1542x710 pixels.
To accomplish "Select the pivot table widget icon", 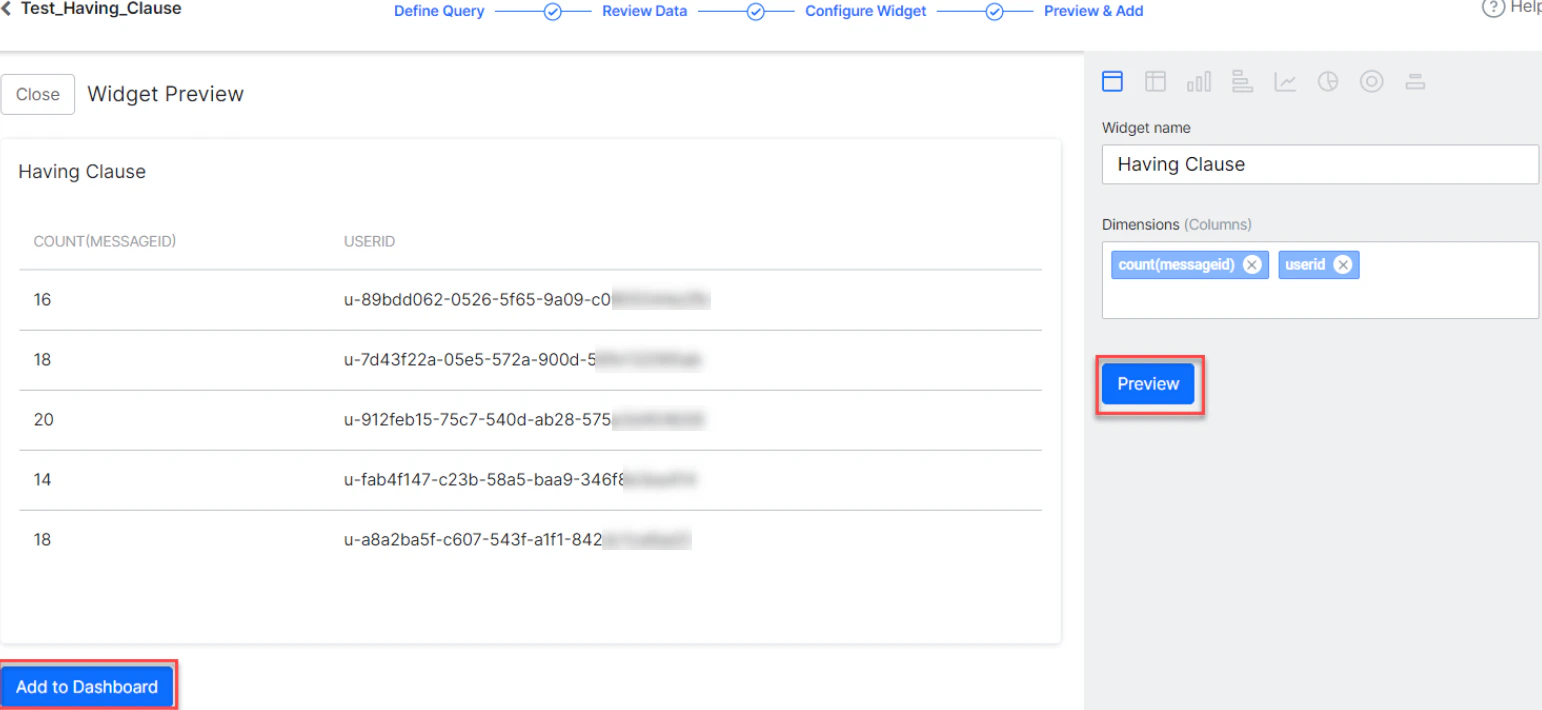I will point(1155,81).
